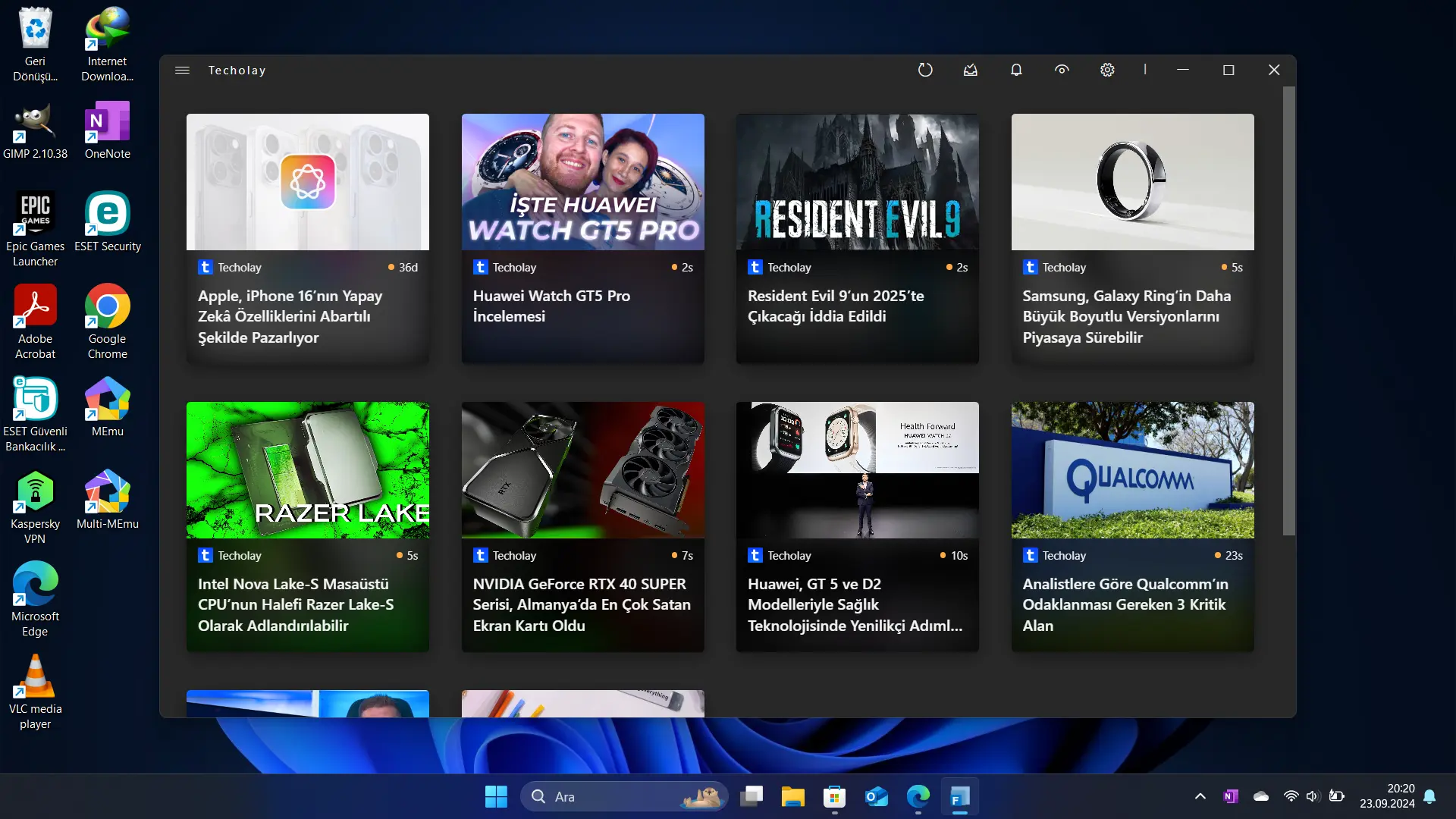Image resolution: width=1456 pixels, height=819 pixels.
Task: Select the Multi-MEmu desktop icon
Action: (107, 500)
